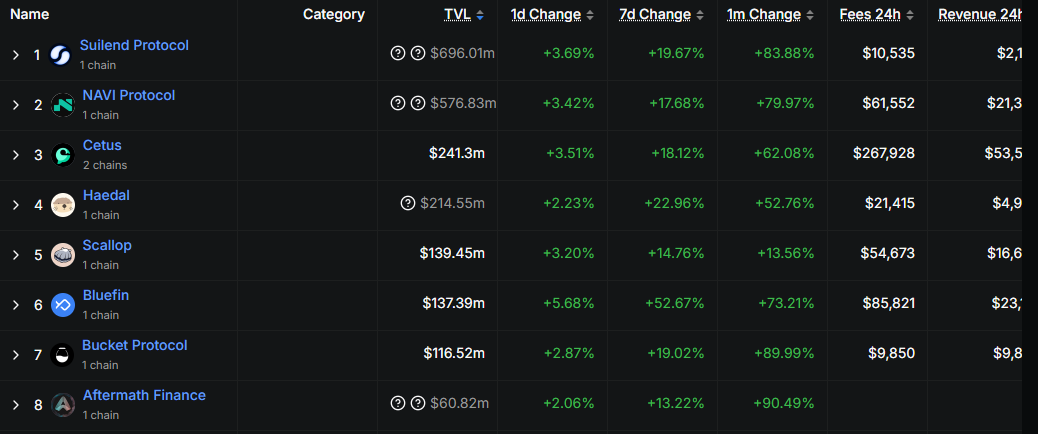Expand the Suilend Protocol row
This screenshot has width=1038, height=434.
tap(16, 55)
